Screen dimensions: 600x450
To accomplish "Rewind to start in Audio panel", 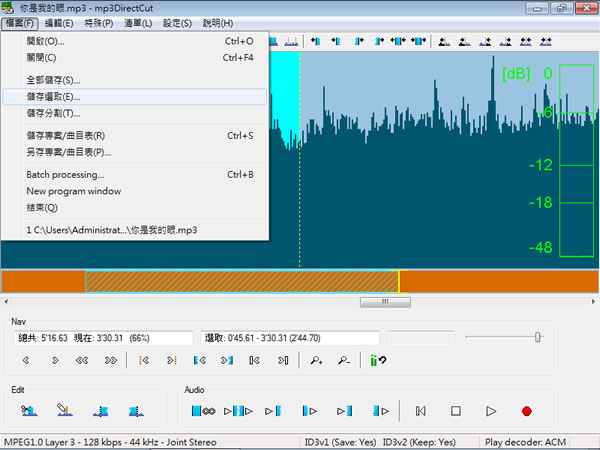I will click(421, 411).
